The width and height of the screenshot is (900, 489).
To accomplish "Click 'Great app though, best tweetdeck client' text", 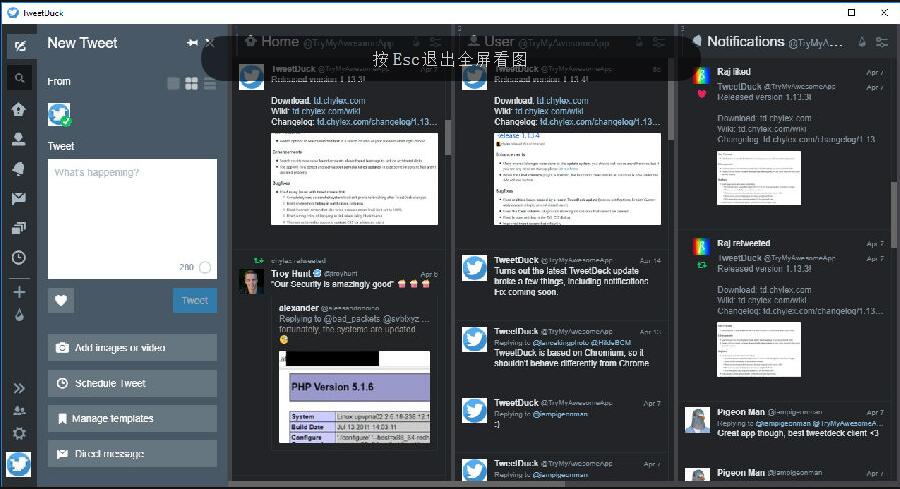I will [798, 433].
